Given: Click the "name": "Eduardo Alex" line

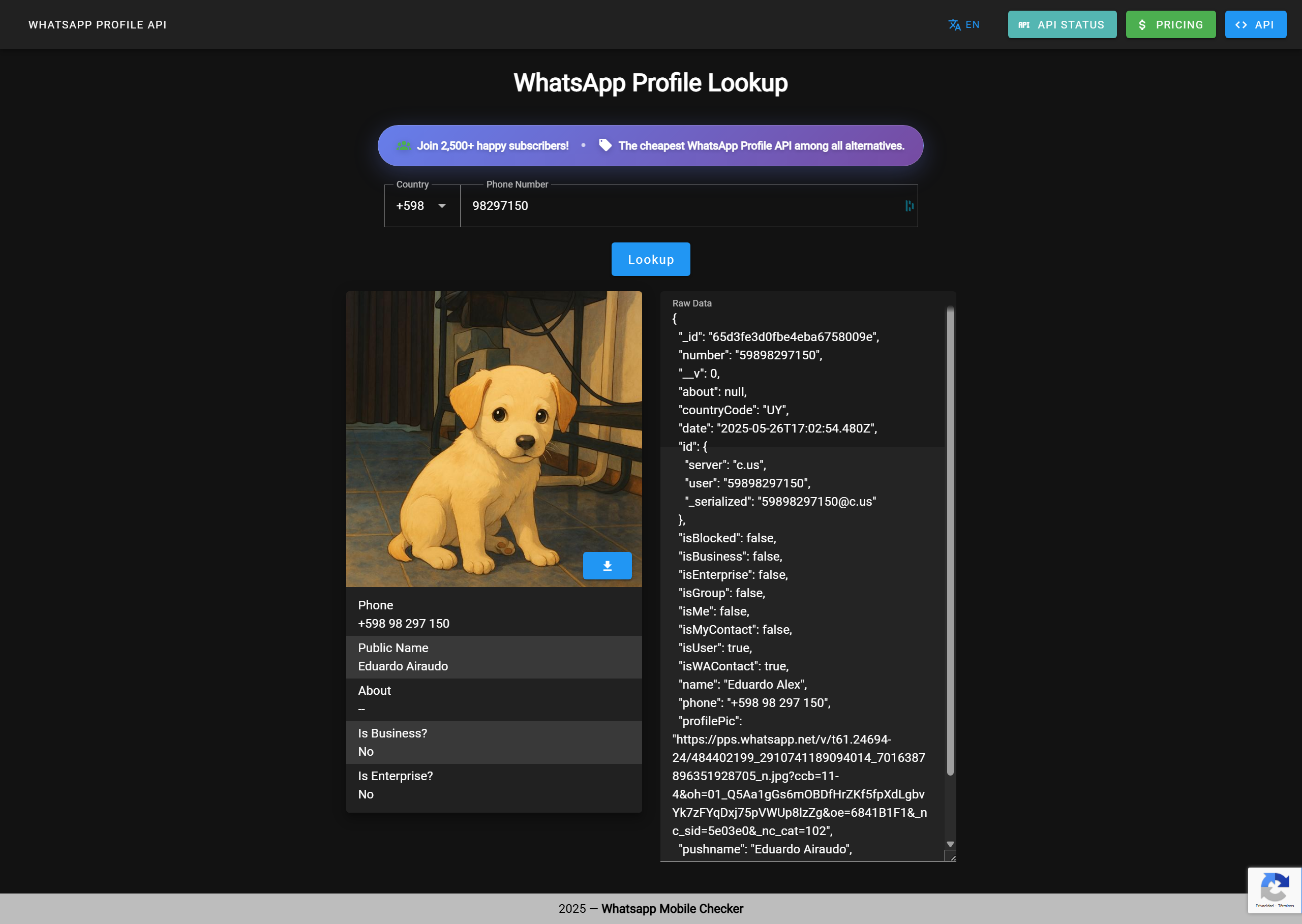Looking at the screenshot, I should point(743,685).
